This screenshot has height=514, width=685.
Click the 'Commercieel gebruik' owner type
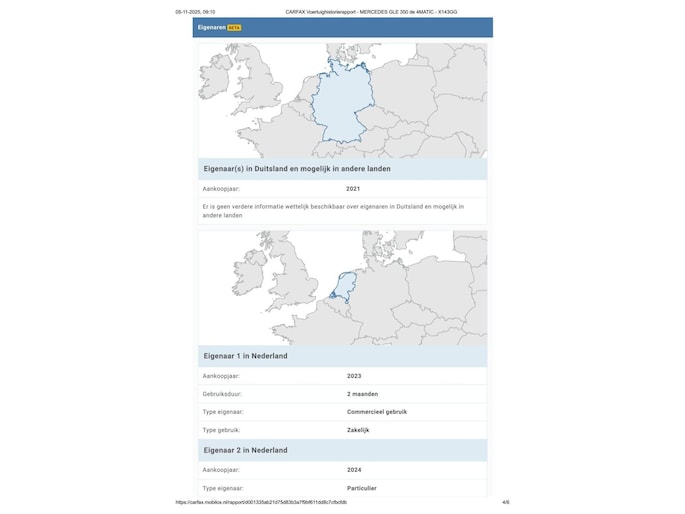pos(376,412)
